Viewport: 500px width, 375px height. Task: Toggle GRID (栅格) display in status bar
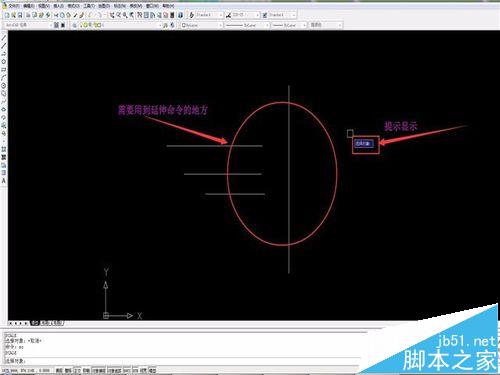[x=68, y=370]
